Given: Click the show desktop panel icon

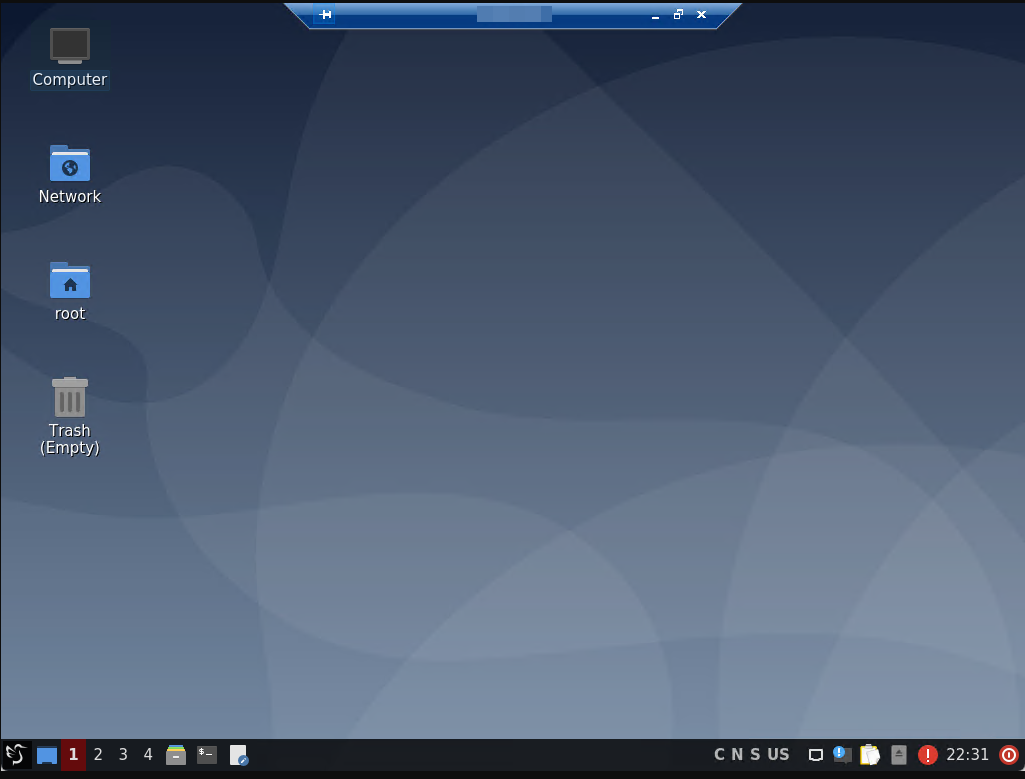Looking at the screenshot, I should click(x=47, y=755).
